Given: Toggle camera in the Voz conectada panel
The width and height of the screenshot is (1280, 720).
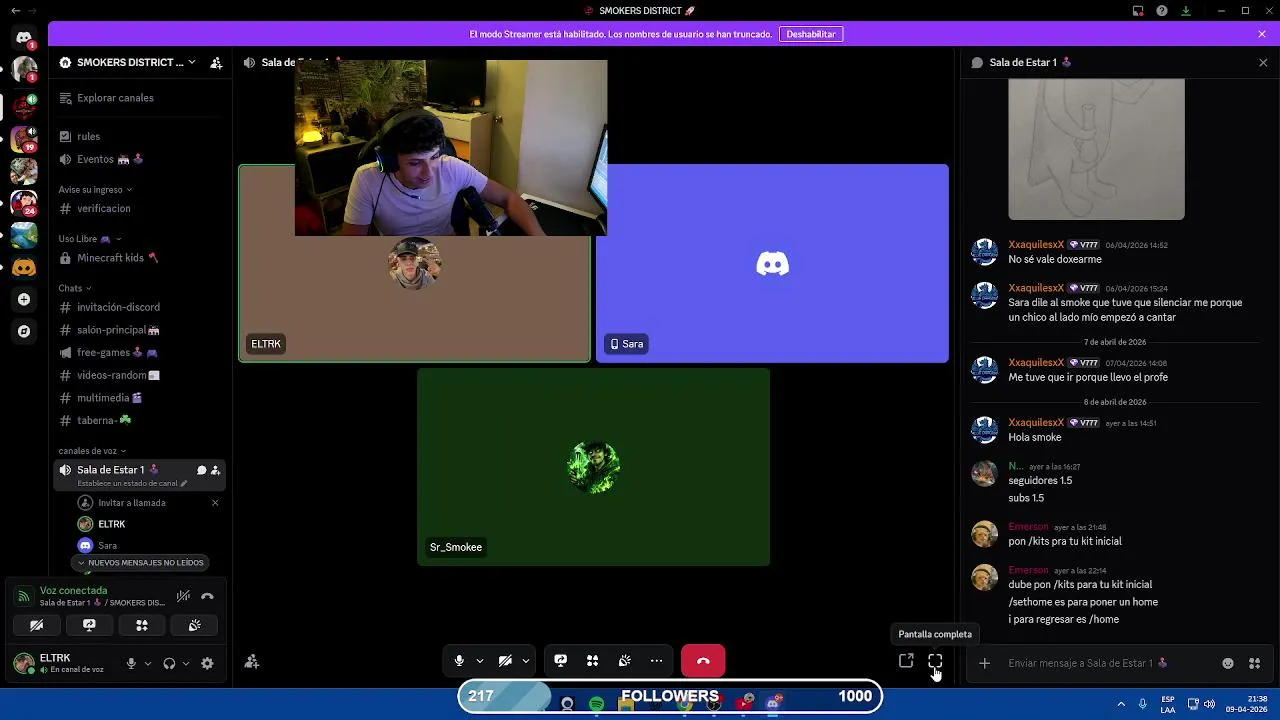Looking at the screenshot, I should point(36,625).
